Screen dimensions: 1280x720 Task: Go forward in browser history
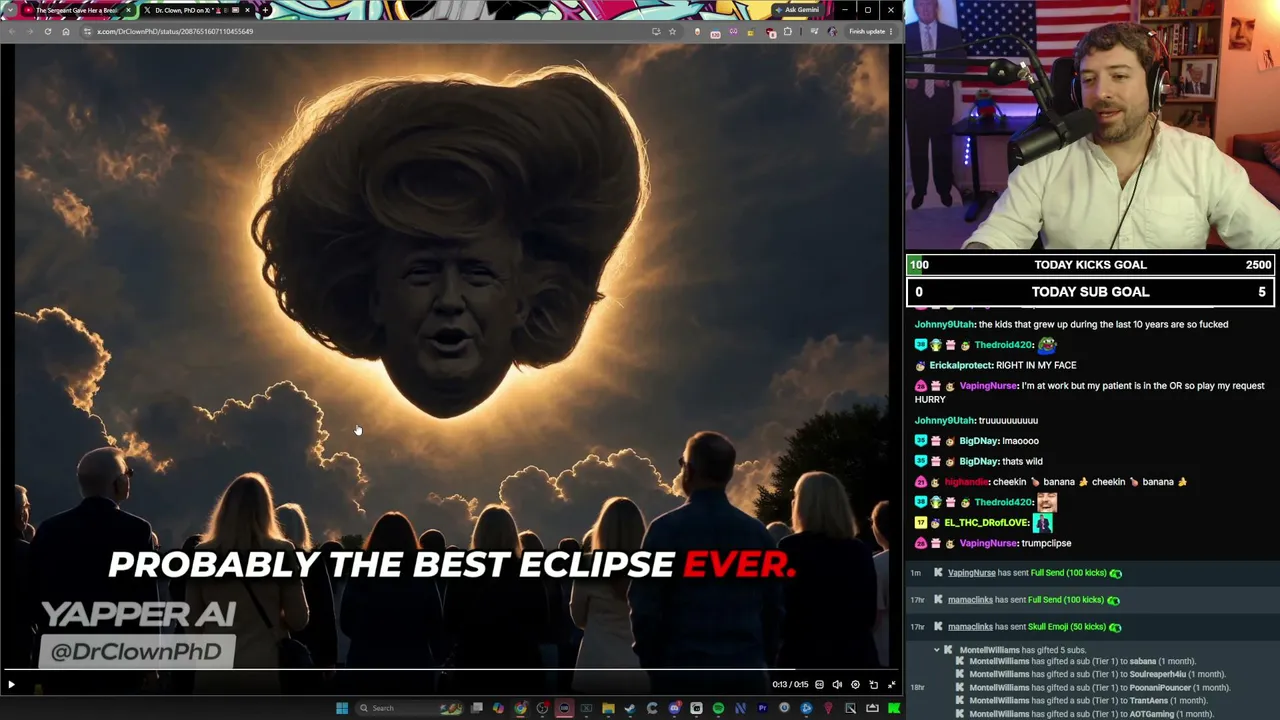(x=29, y=32)
